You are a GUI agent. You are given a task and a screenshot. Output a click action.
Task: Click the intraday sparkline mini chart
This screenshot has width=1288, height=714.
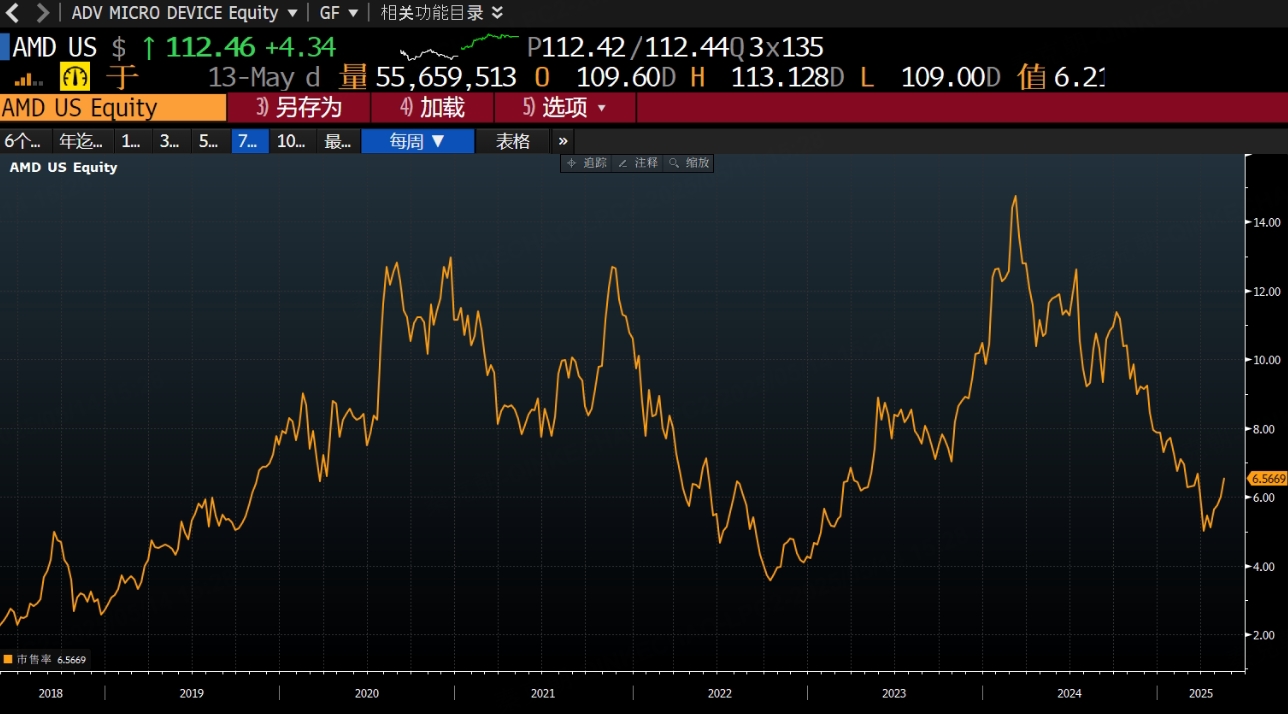pos(459,46)
